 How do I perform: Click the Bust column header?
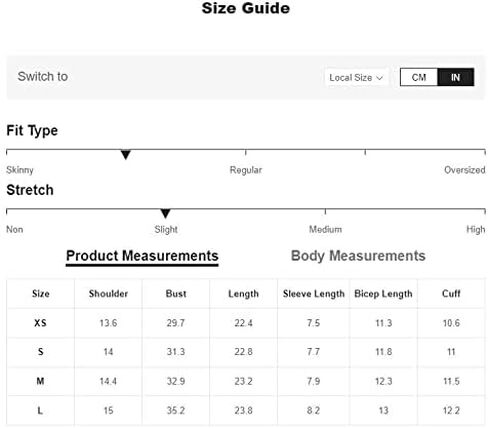[x=176, y=294]
